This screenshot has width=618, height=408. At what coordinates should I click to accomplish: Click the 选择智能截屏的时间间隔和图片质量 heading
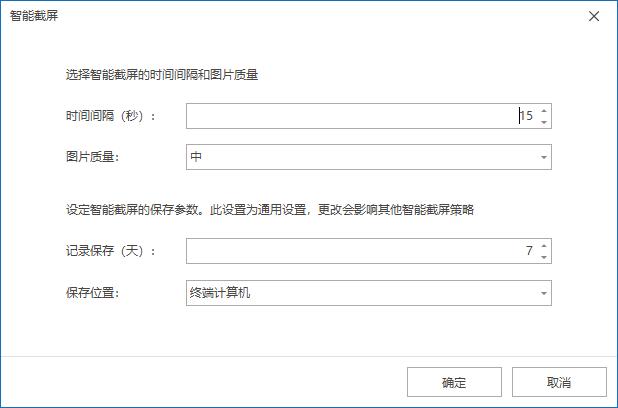point(163,75)
